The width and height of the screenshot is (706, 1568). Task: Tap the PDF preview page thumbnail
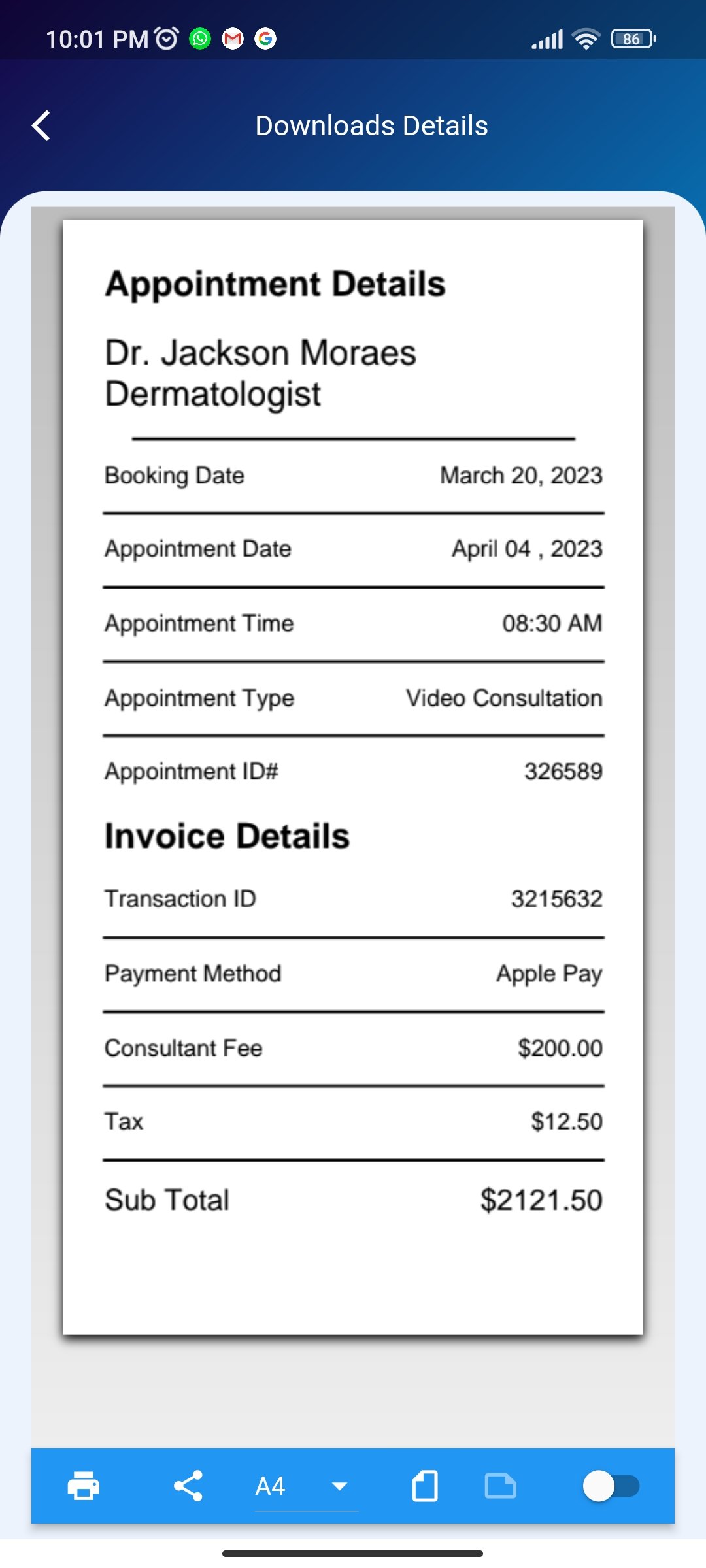click(353, 777)
